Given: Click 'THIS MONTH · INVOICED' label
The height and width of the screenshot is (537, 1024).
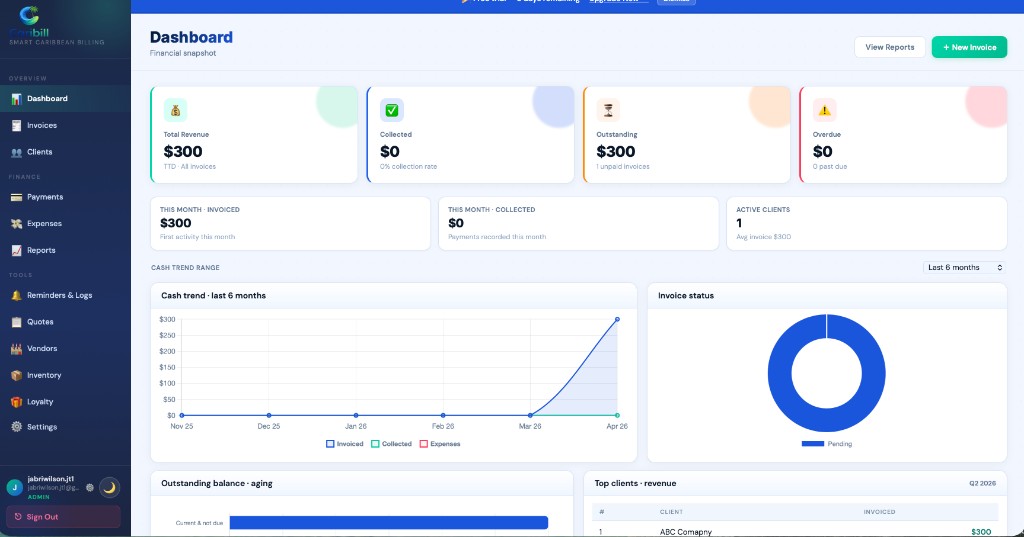Looking at the screenshot, I should (x=200, y=210).
